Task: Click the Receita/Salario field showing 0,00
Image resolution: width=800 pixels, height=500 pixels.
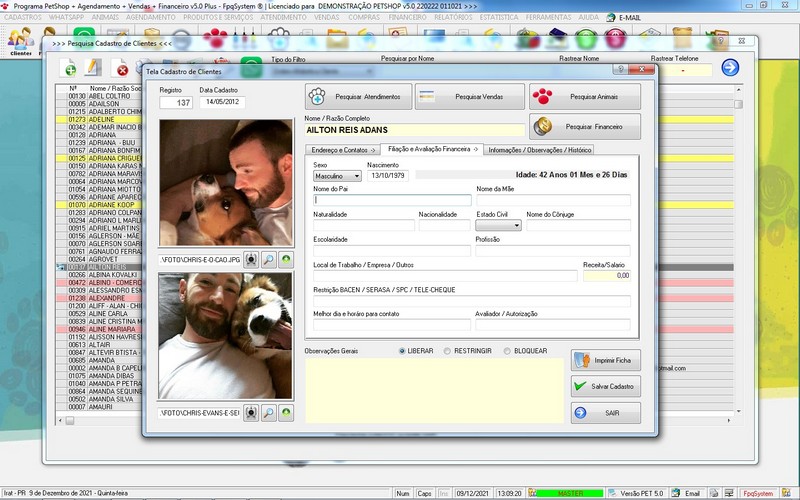Action: pos(607,276)
